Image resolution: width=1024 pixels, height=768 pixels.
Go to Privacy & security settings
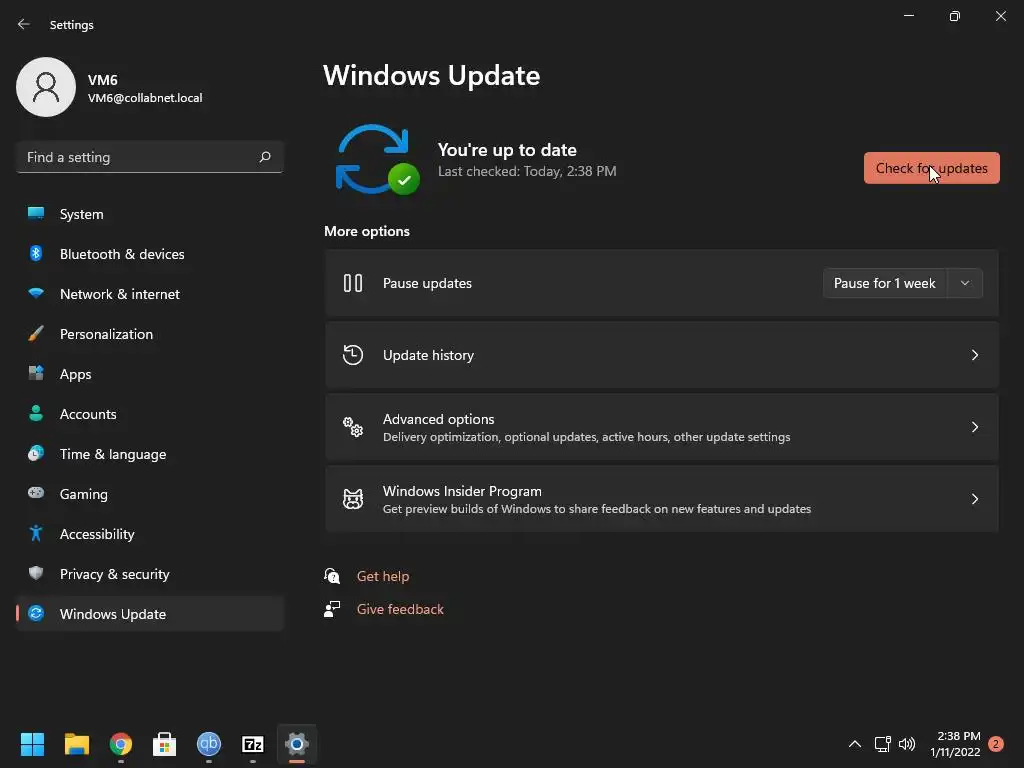150,574
